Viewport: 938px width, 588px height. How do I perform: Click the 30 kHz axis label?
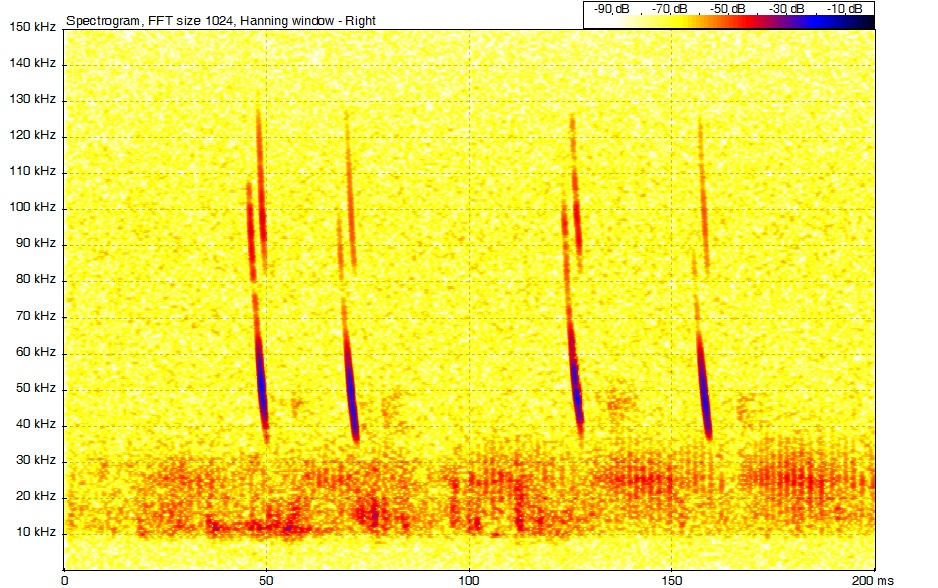pos(35,459)
